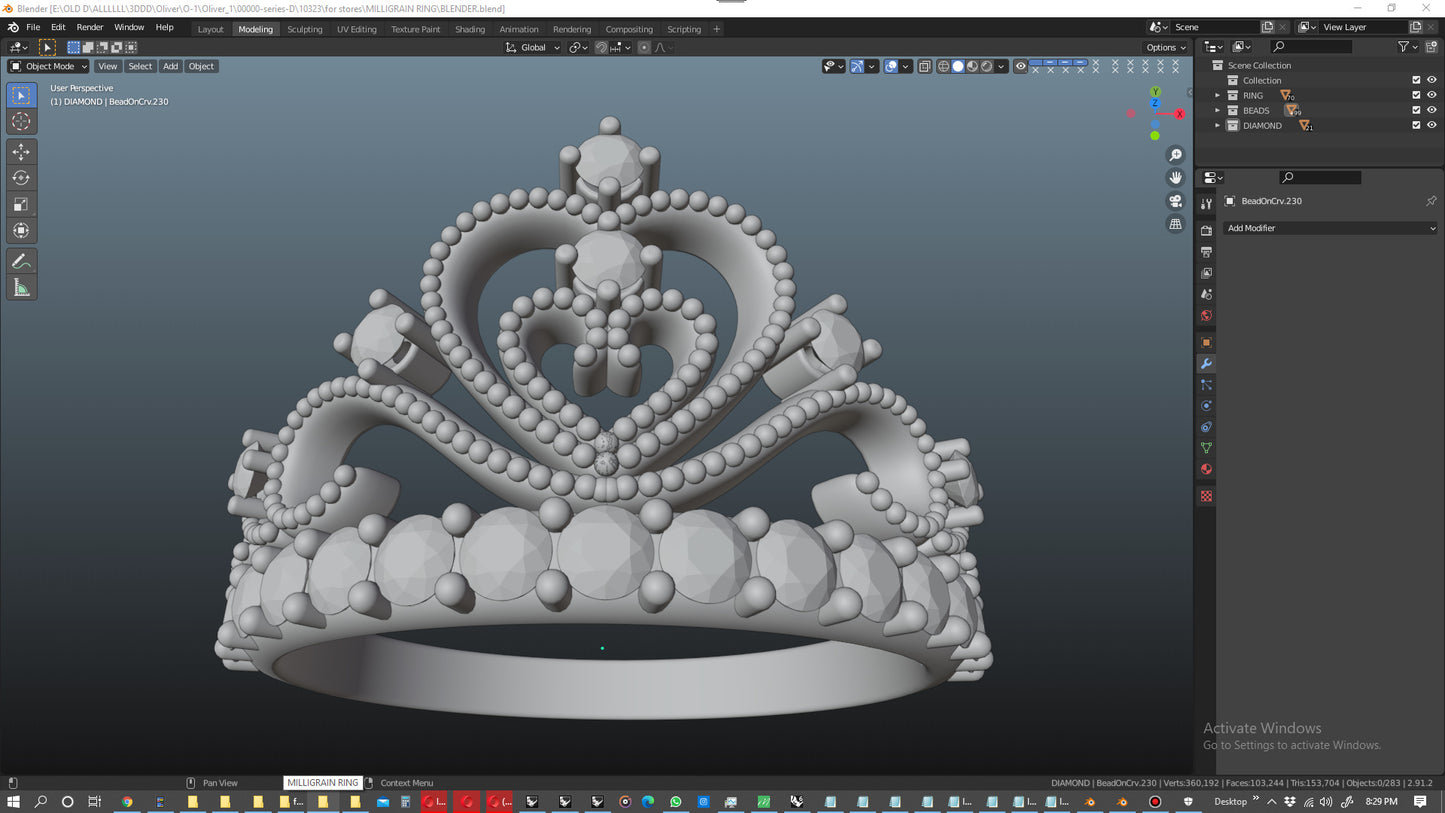Click the Options button in the header

point(1165,47)
